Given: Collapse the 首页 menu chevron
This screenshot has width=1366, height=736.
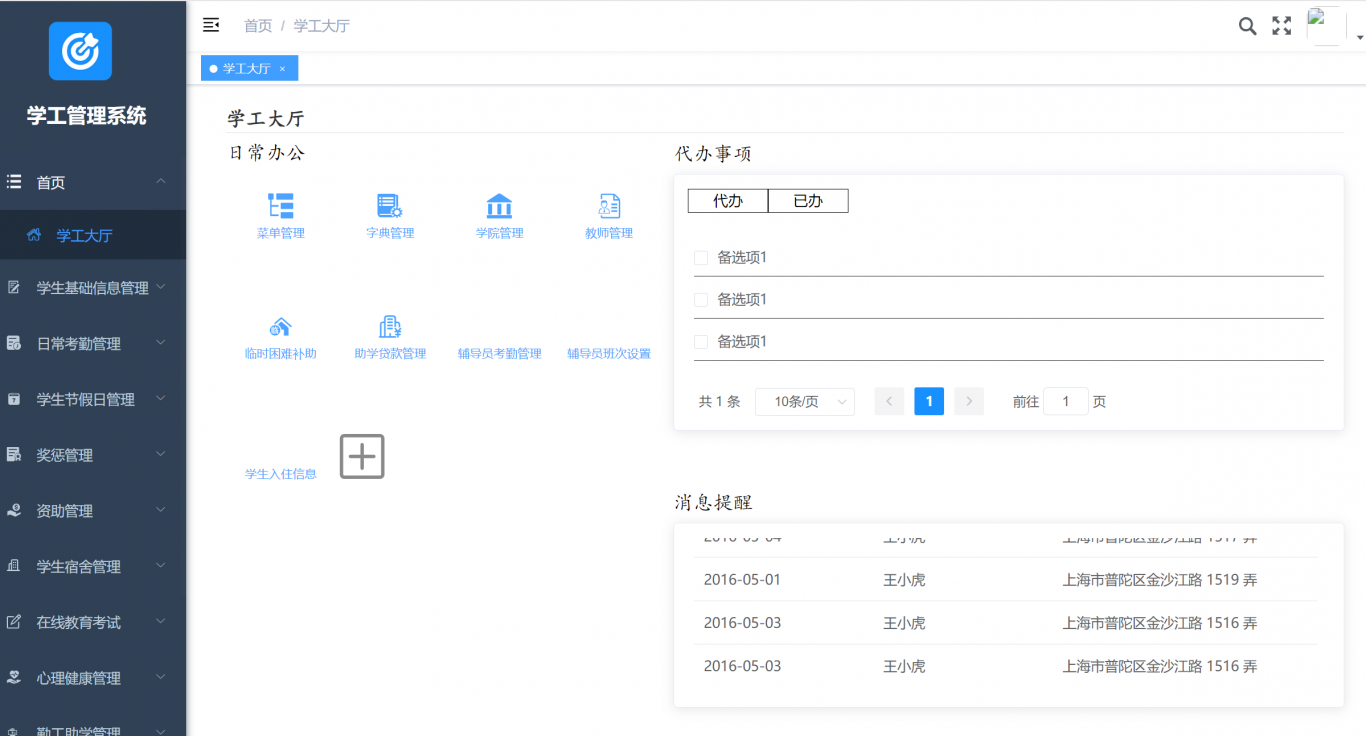Looking at the screenshot, I should click(x=161, y=181).
